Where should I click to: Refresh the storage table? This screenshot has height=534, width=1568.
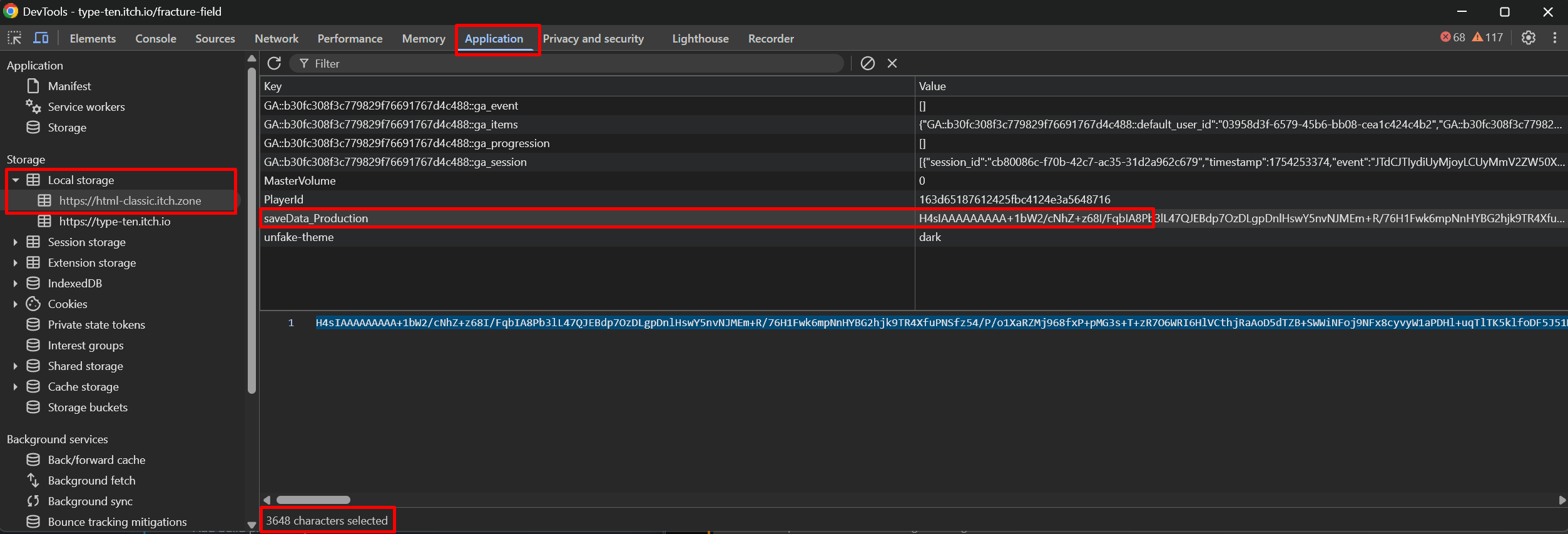274,63
